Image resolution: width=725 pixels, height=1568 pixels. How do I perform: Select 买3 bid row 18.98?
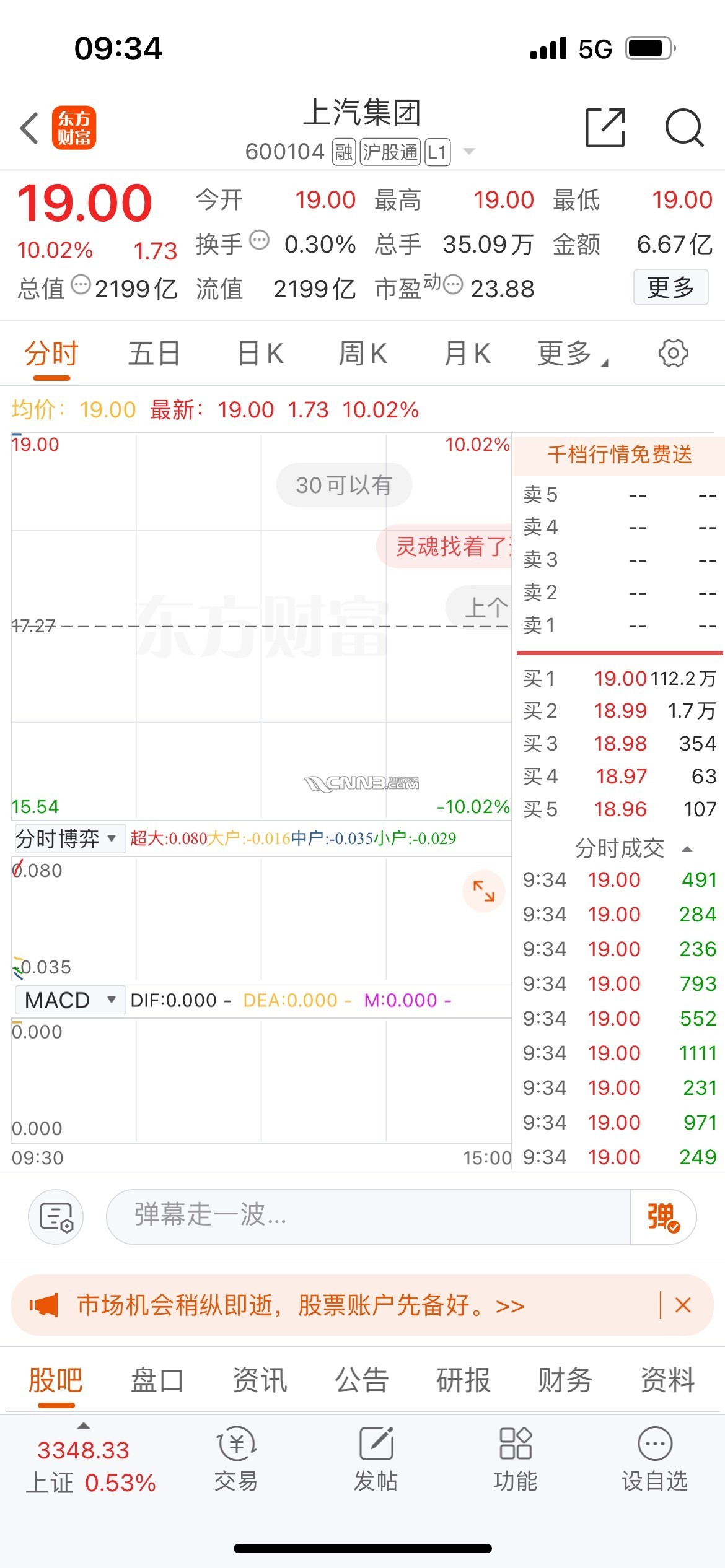point(619,743)
